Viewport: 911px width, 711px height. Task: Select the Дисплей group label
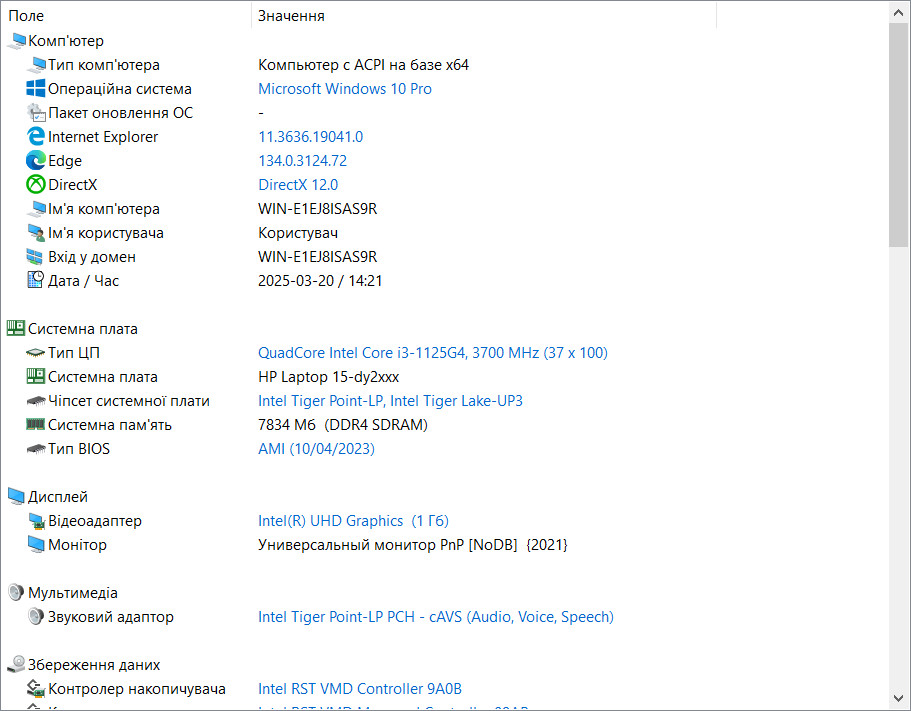tap(58, 497)
